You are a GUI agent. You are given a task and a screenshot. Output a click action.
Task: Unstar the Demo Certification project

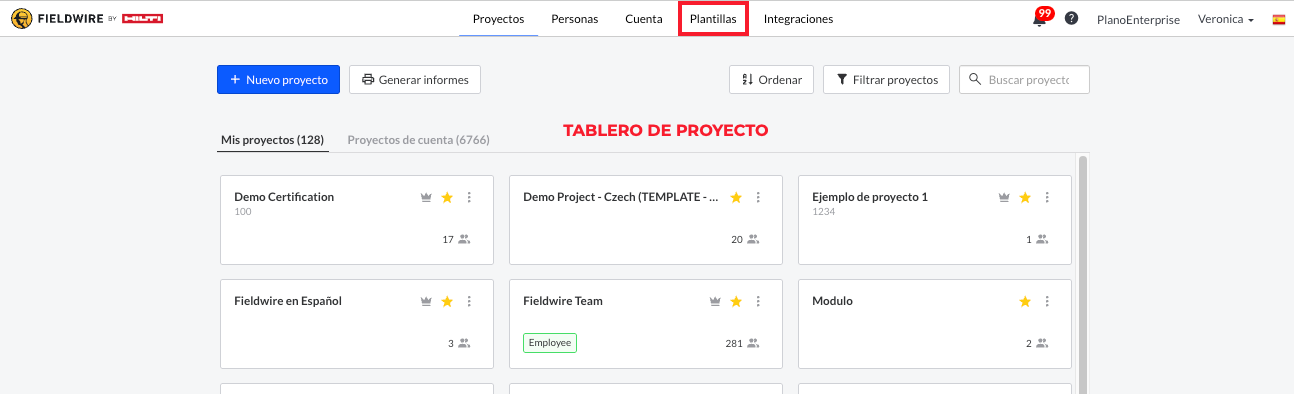(447, 197)
